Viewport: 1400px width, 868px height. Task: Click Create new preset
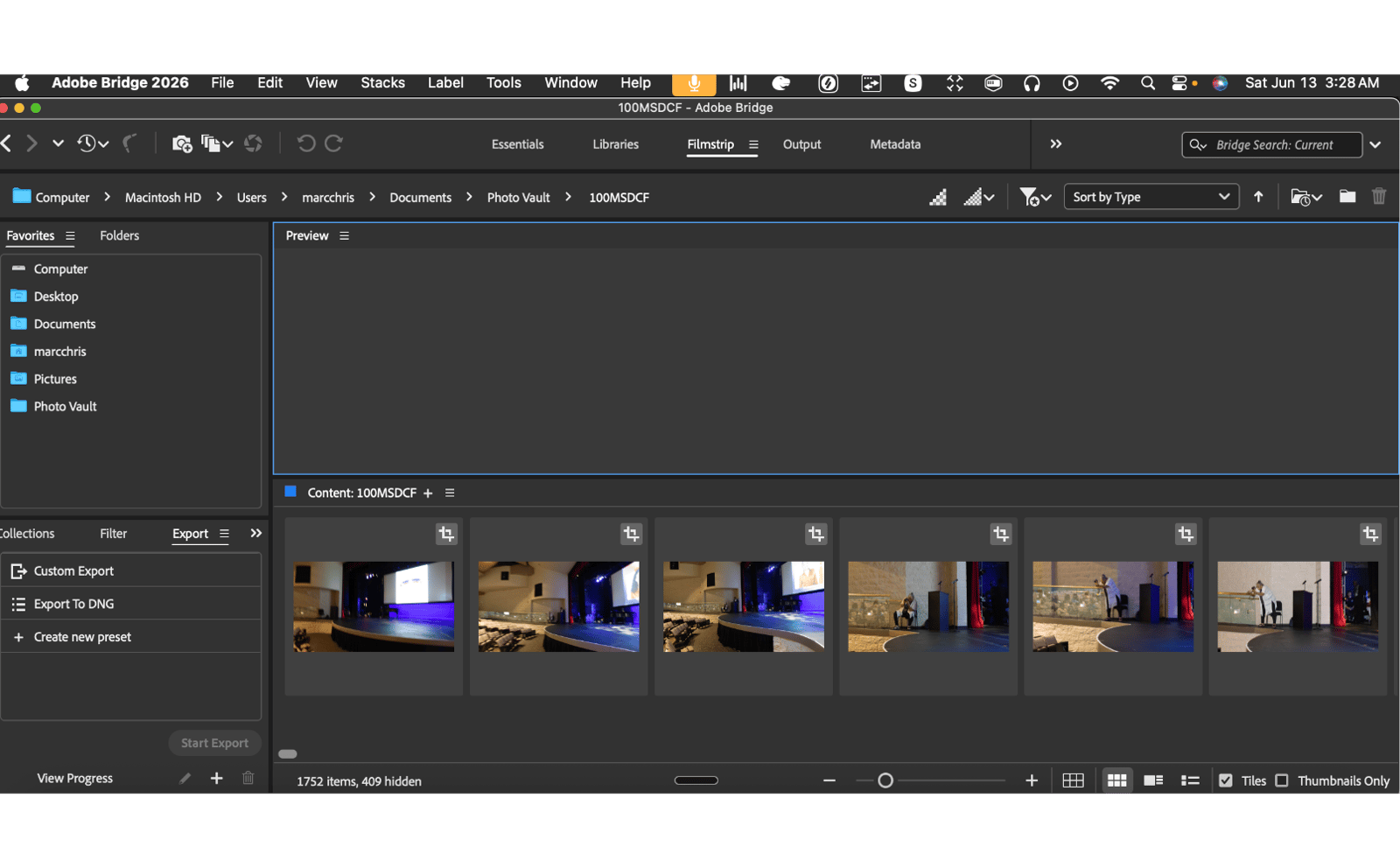131,637
